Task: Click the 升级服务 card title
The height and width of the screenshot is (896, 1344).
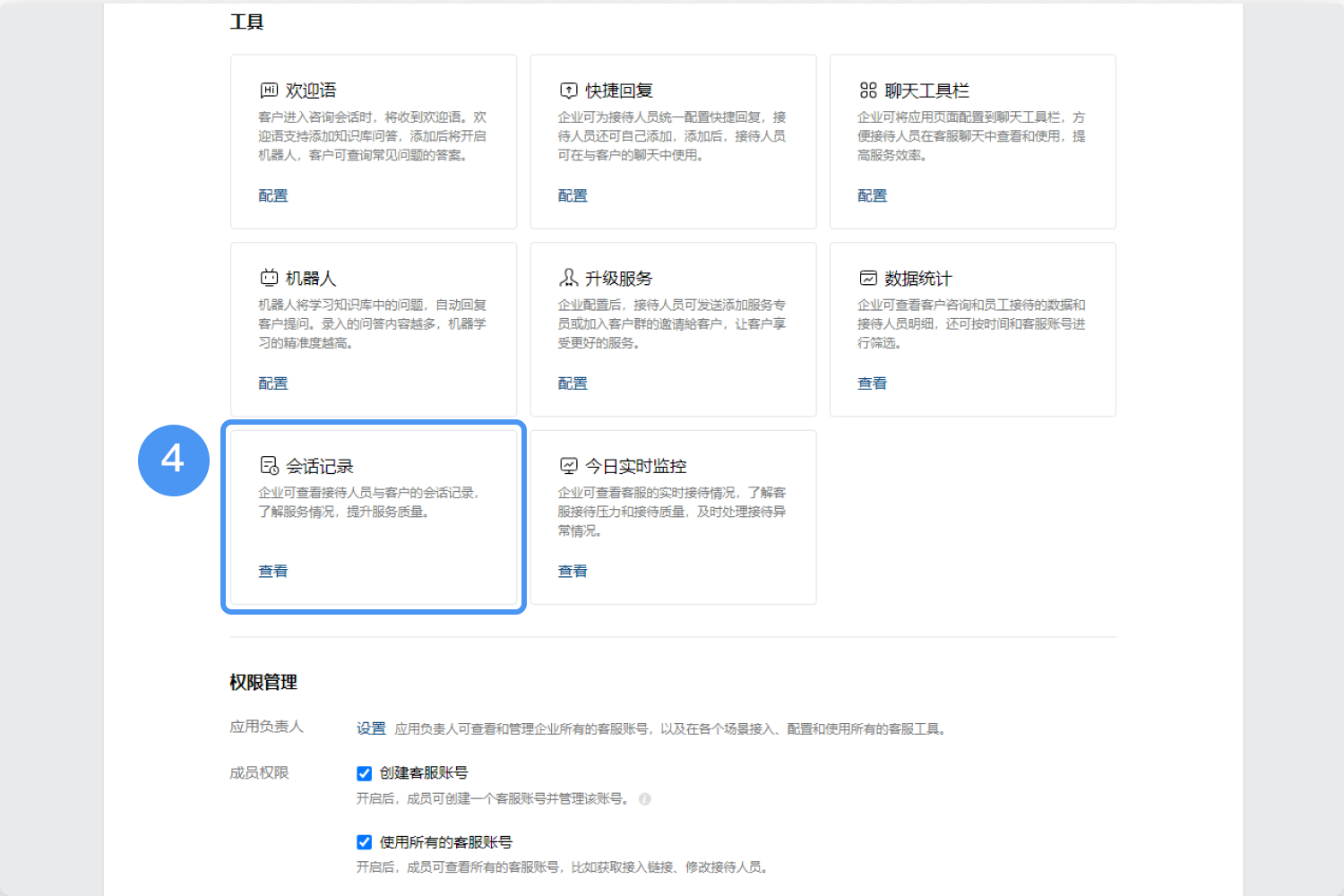Action: click(619, 279)
